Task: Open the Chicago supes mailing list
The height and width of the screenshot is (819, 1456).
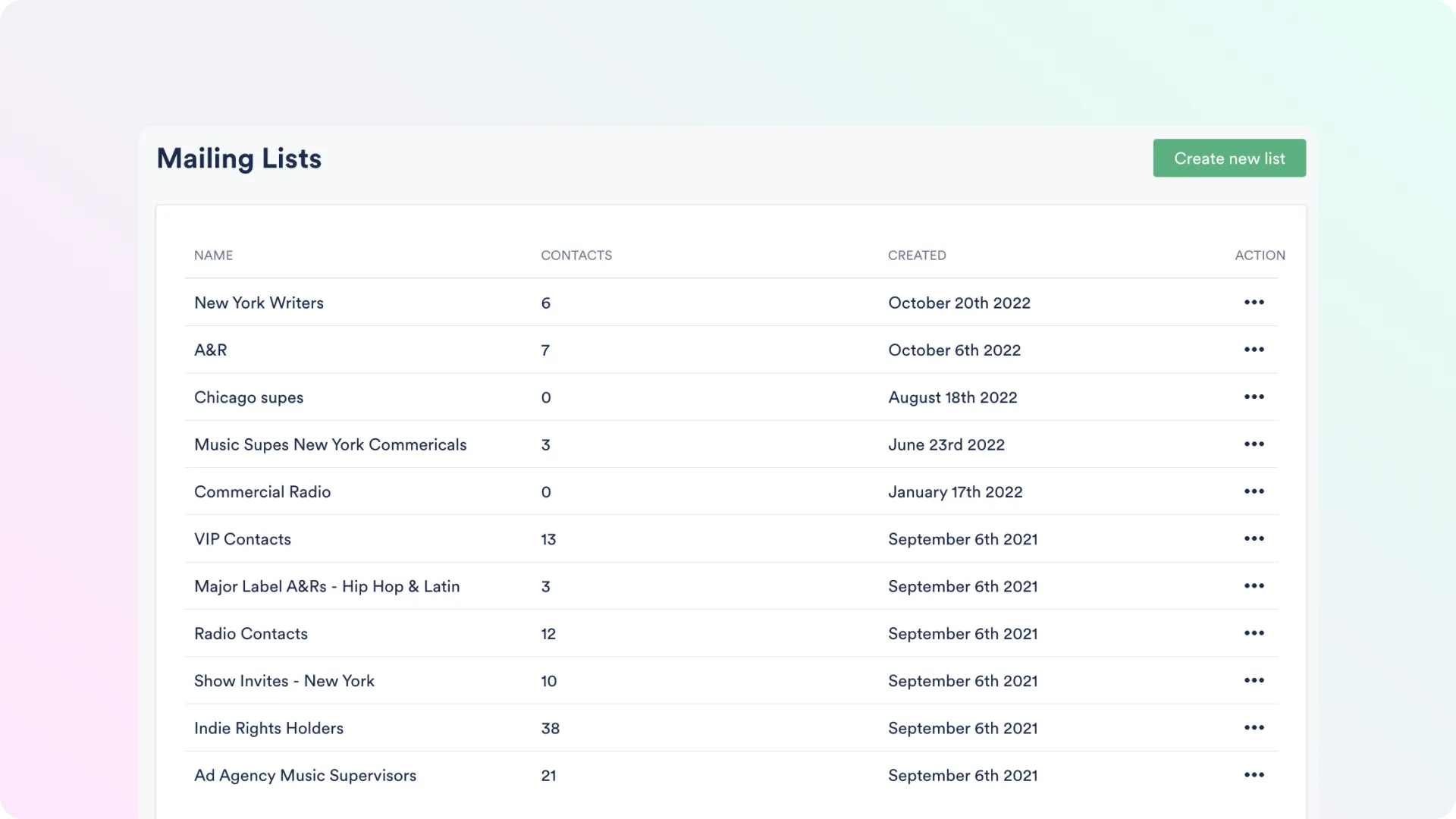Action: coord(249,397)
